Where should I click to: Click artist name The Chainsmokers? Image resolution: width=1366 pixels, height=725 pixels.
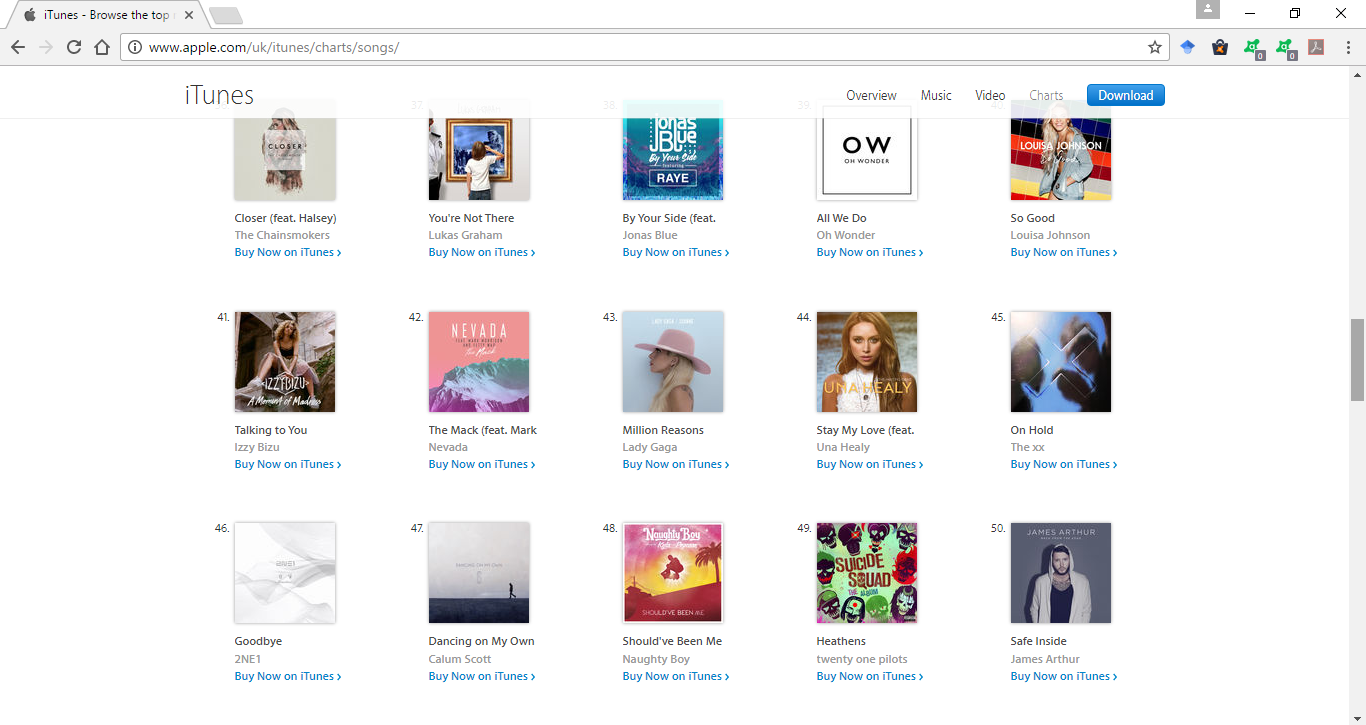282,235
